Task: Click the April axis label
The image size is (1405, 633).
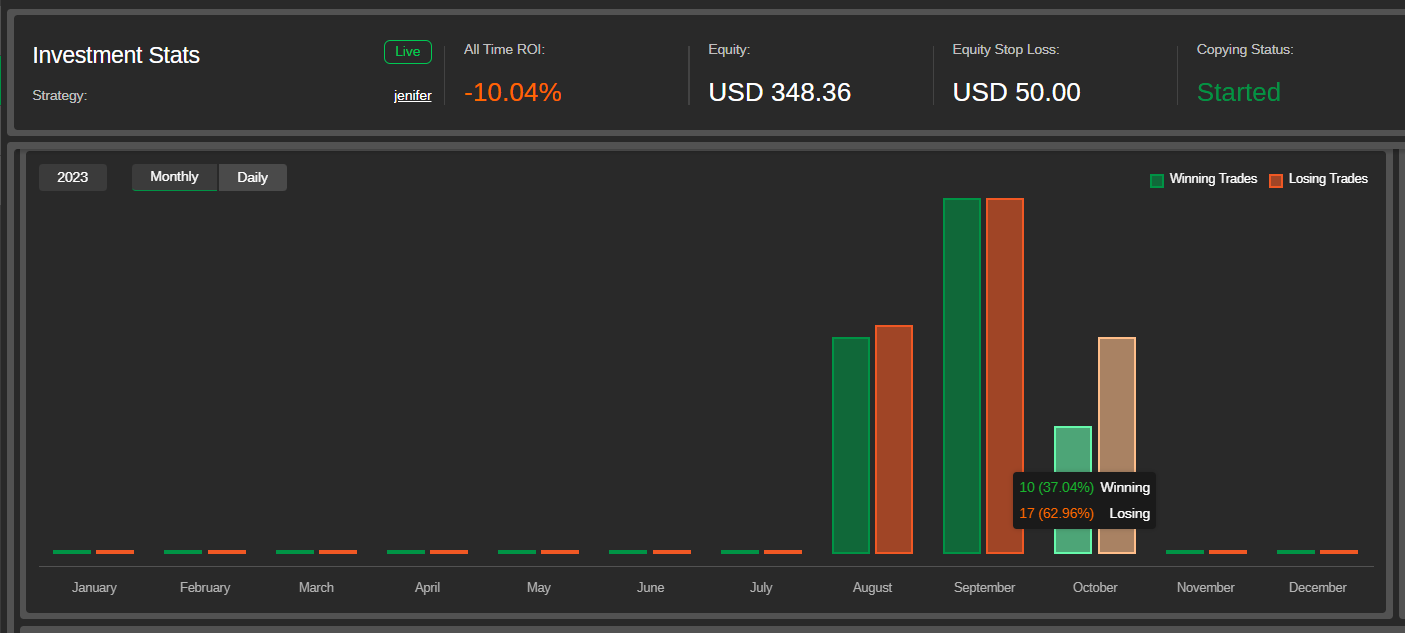Action: click(427, 587)
